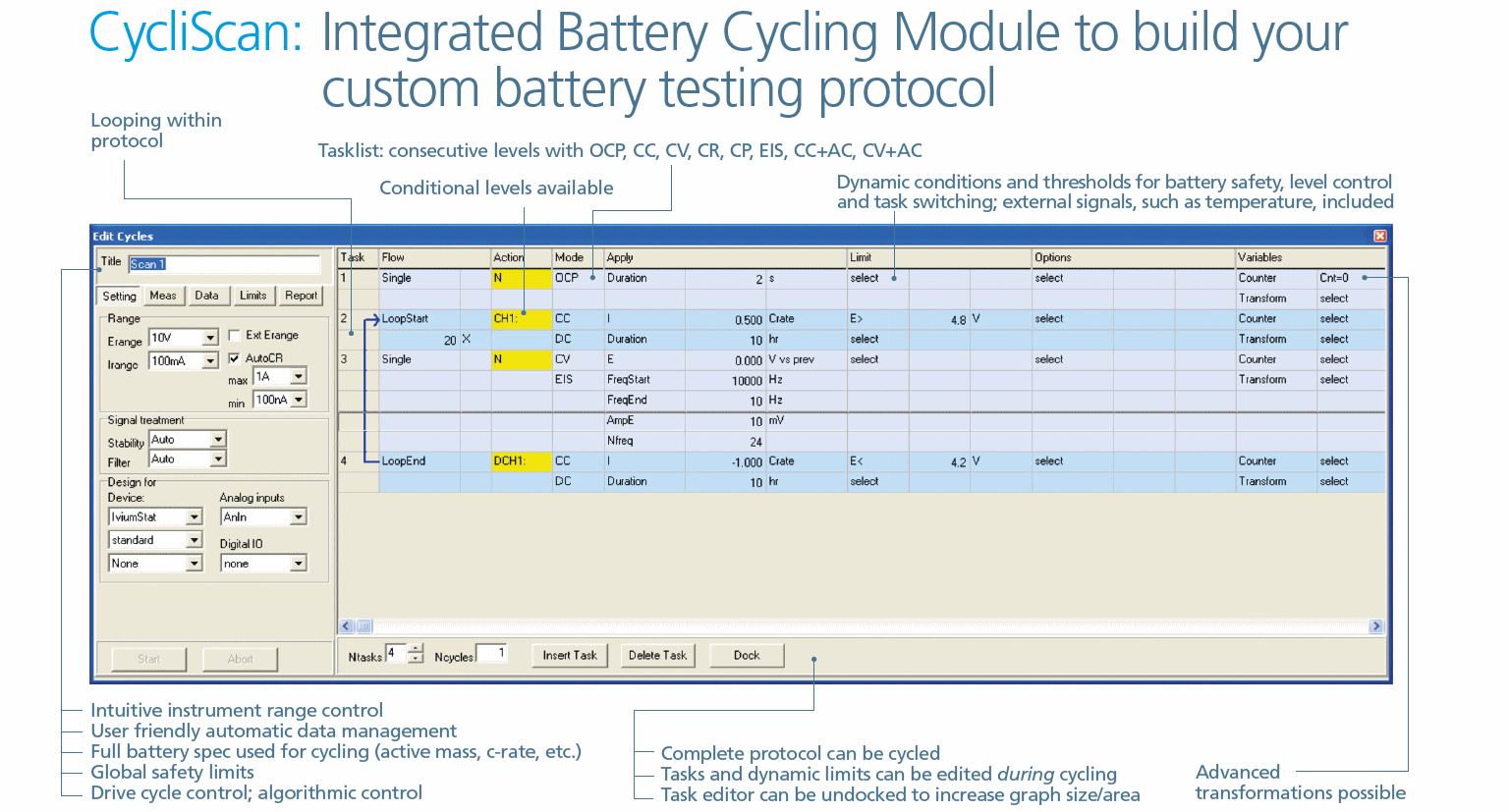Click the Title field containing Scan 1
This screenshot has width=1509, height=812.
pos(225,264)
